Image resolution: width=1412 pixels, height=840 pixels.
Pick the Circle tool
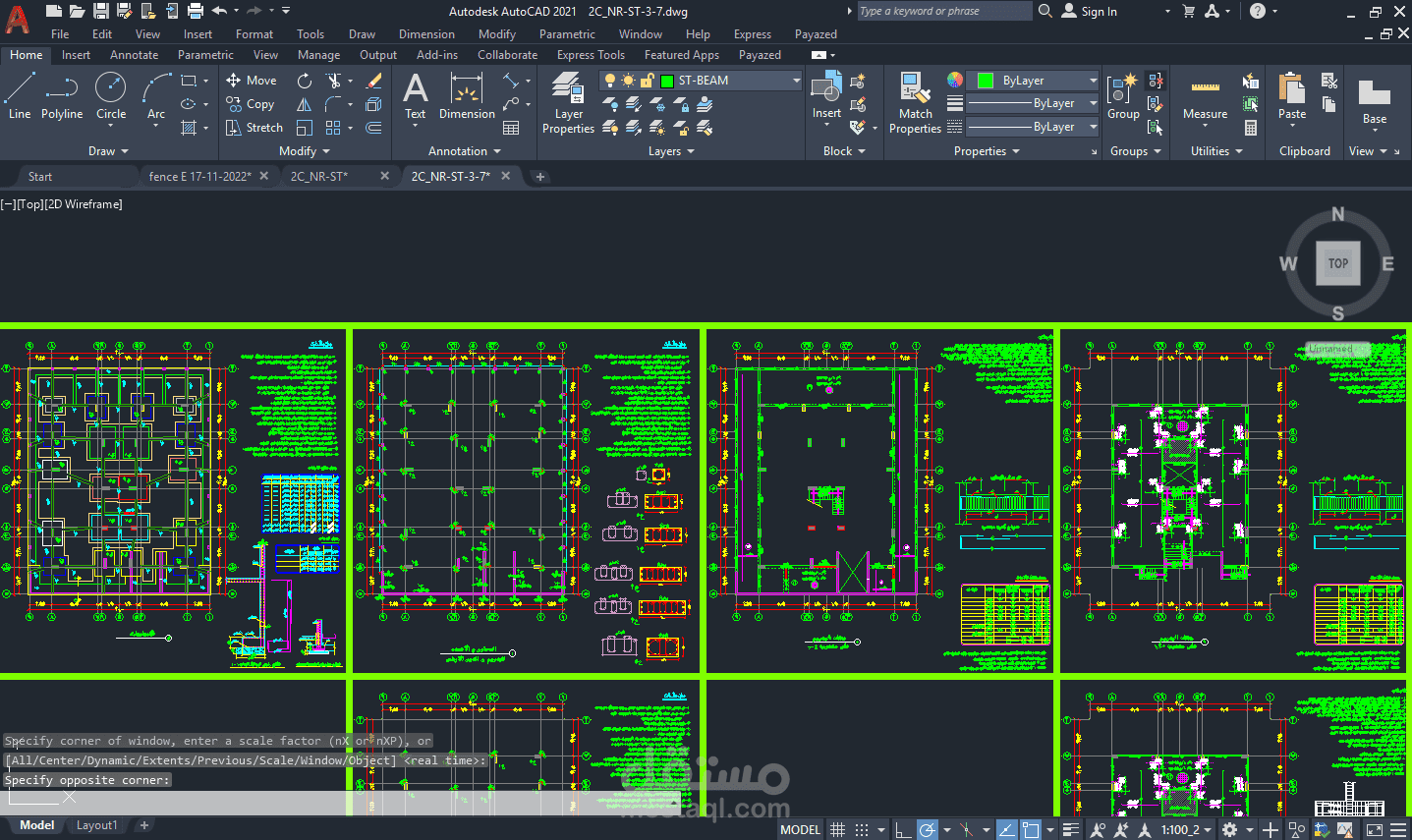(x=110, y=95)
